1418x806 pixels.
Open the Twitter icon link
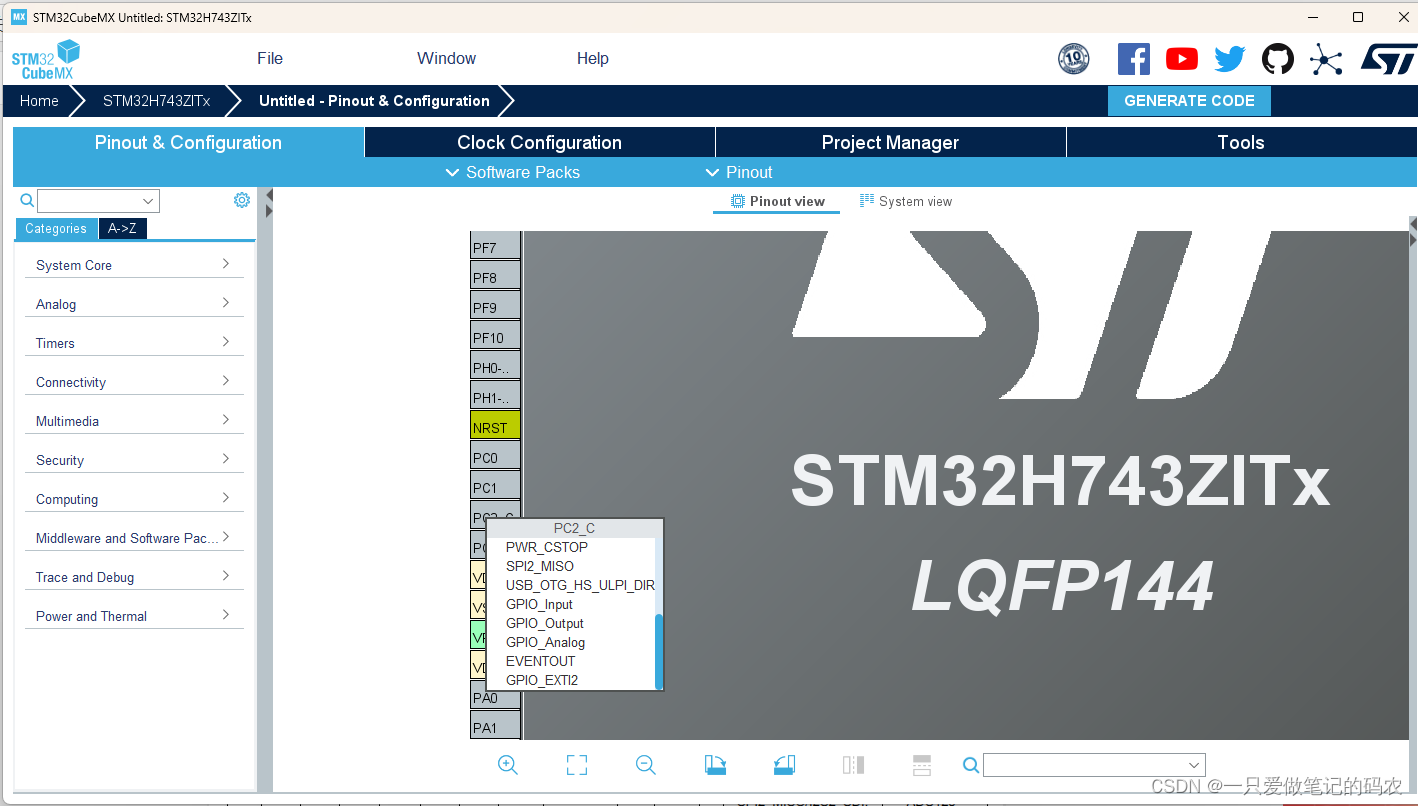[1229, 59]
